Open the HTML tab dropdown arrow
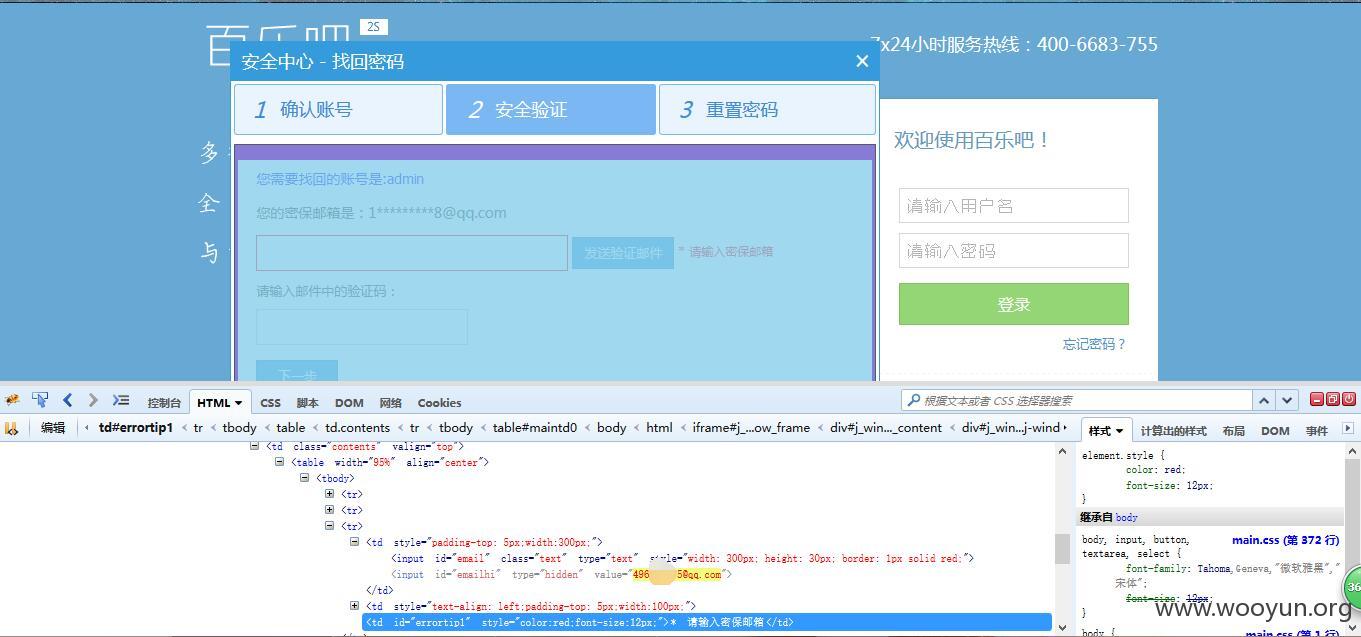Screen dimensions: 1361x637 pos(238,403)
